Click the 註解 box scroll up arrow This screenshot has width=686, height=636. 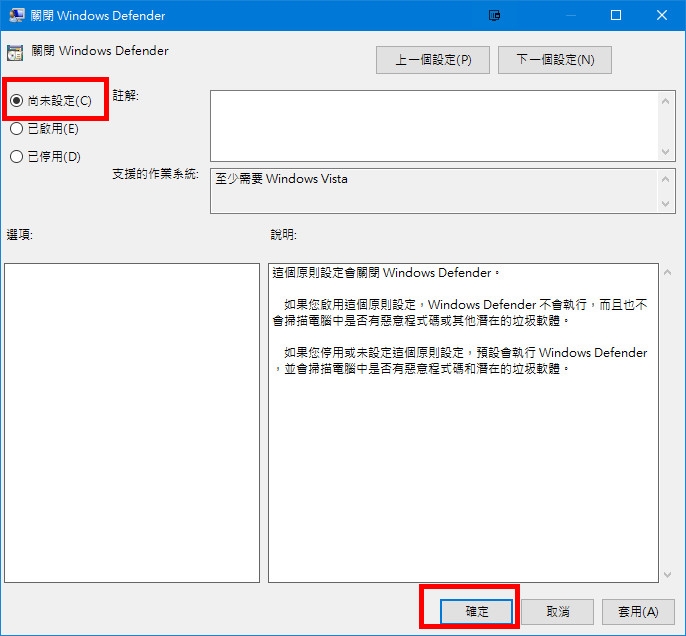(665, 101)
